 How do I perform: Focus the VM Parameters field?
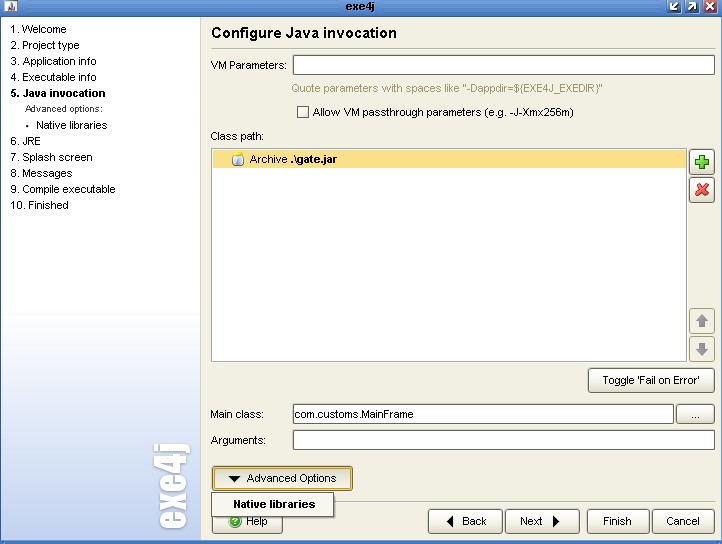click(504, 65)
